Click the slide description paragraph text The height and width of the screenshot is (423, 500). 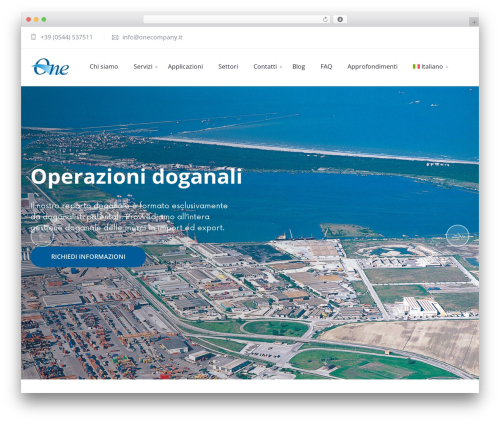click(129, 217)
